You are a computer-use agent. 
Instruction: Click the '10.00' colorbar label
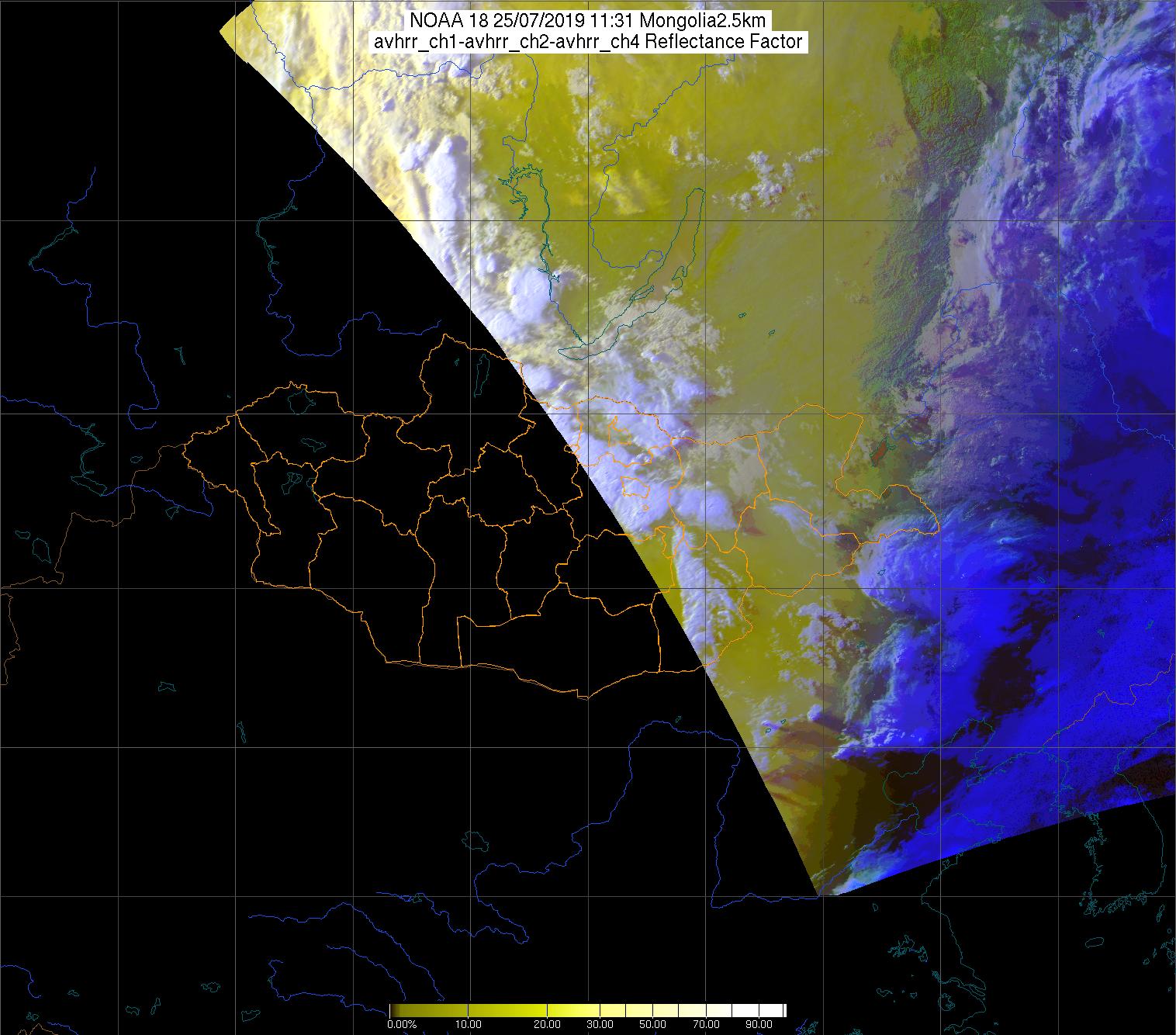[469, 1024]
